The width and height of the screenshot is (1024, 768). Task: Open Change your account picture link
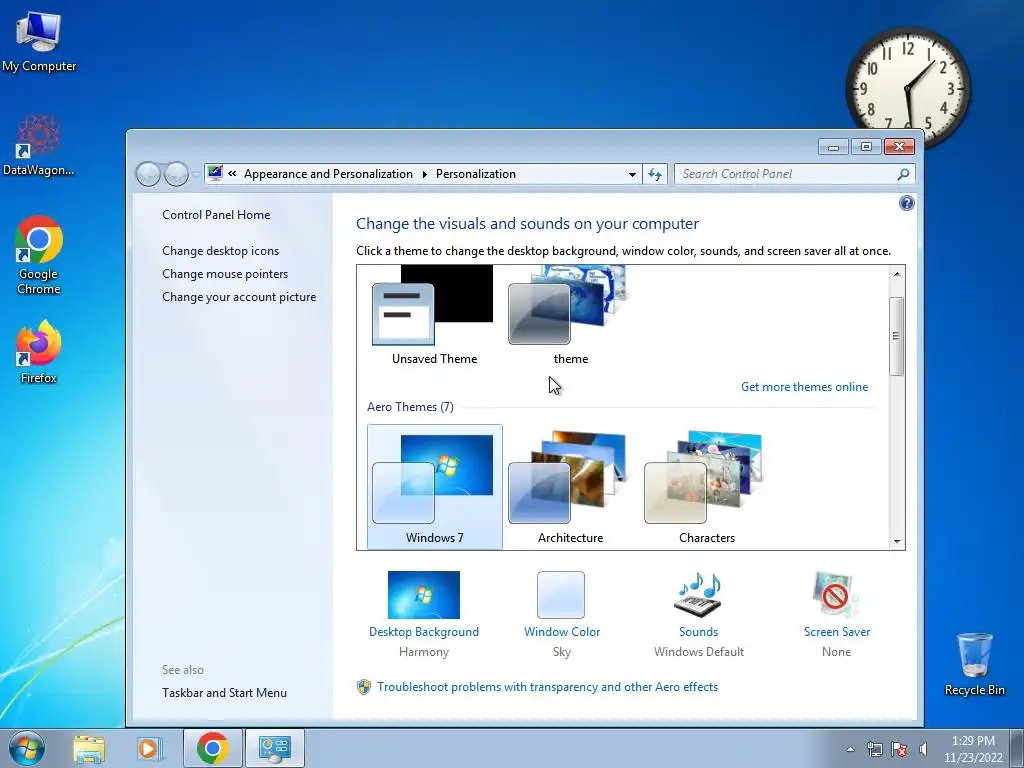coord(239,296)
